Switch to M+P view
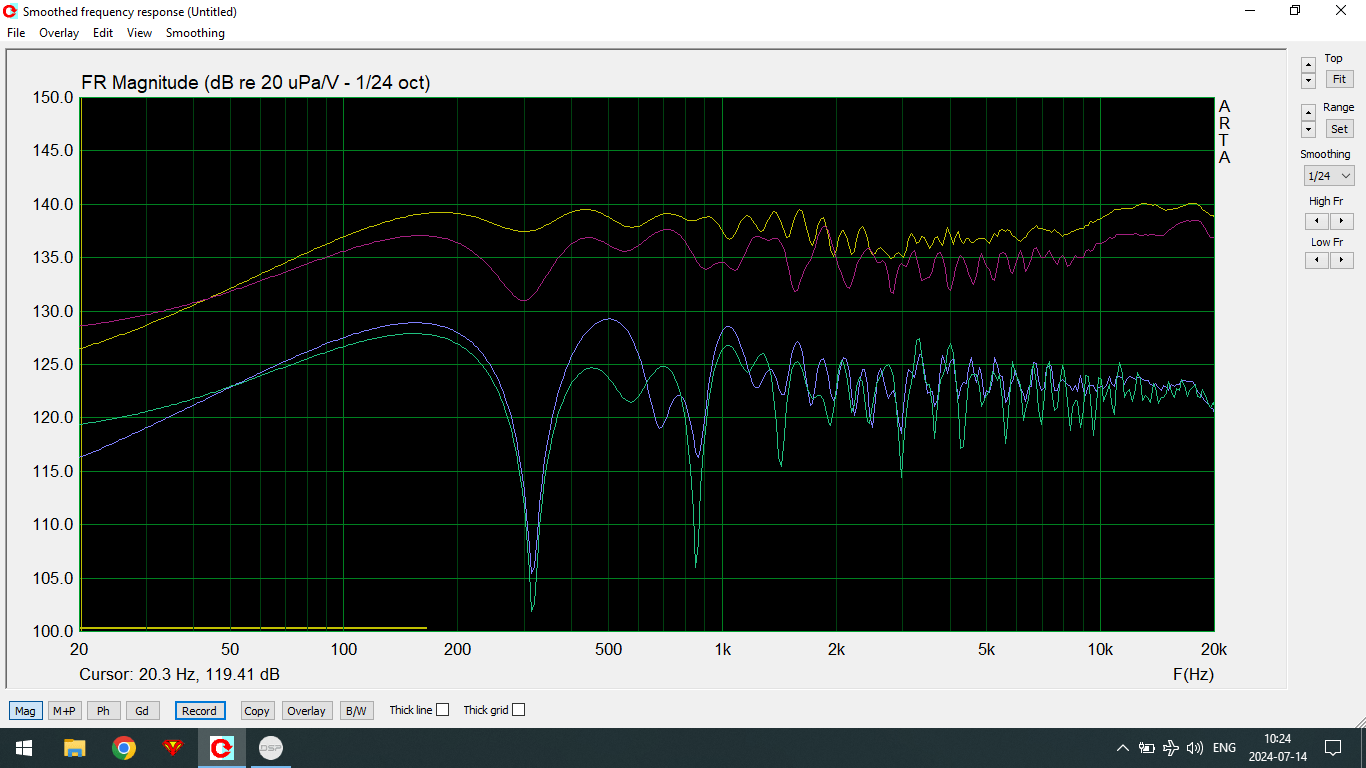The height and width of the screenshot is (768, 1366). 64,711
